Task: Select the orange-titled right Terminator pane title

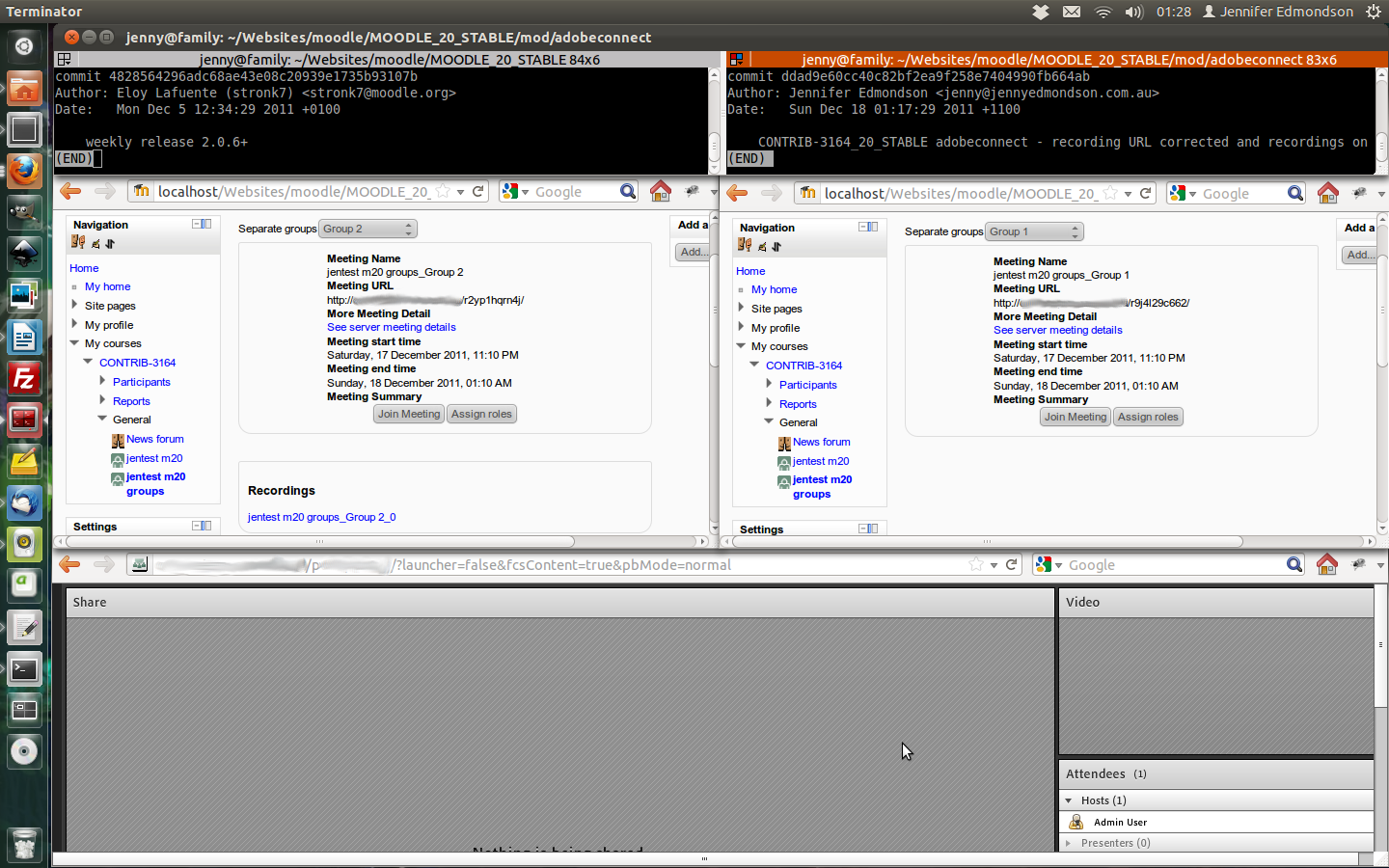Action: tap(1069, 60)
